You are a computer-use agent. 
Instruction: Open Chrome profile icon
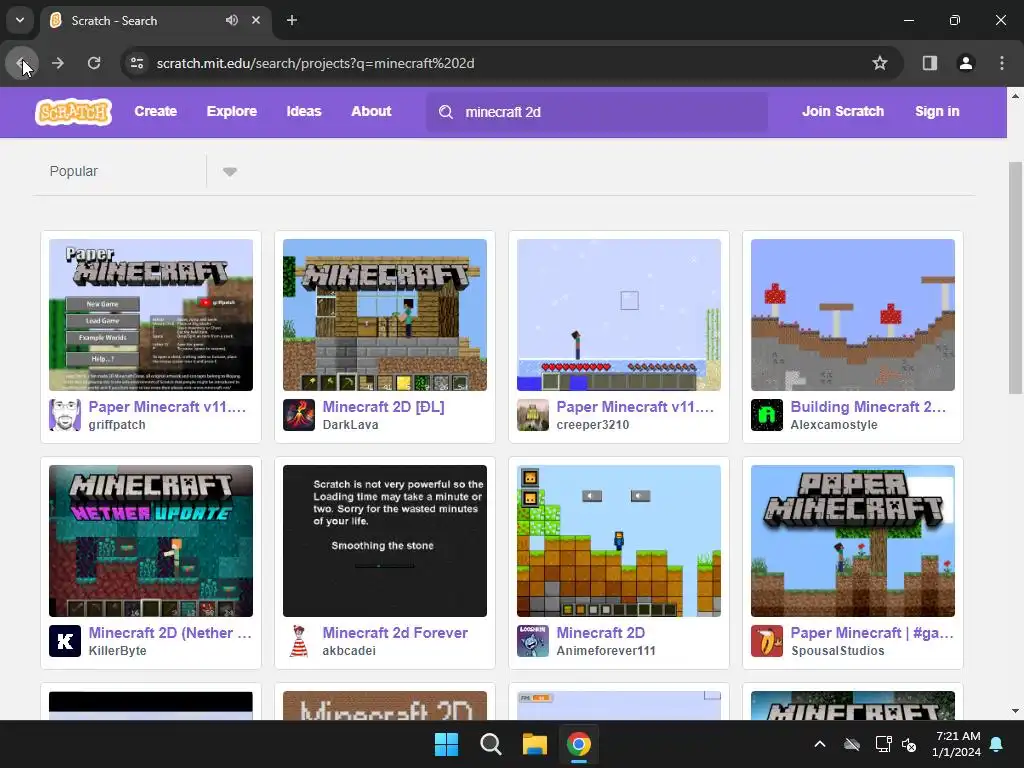(966, 63)
